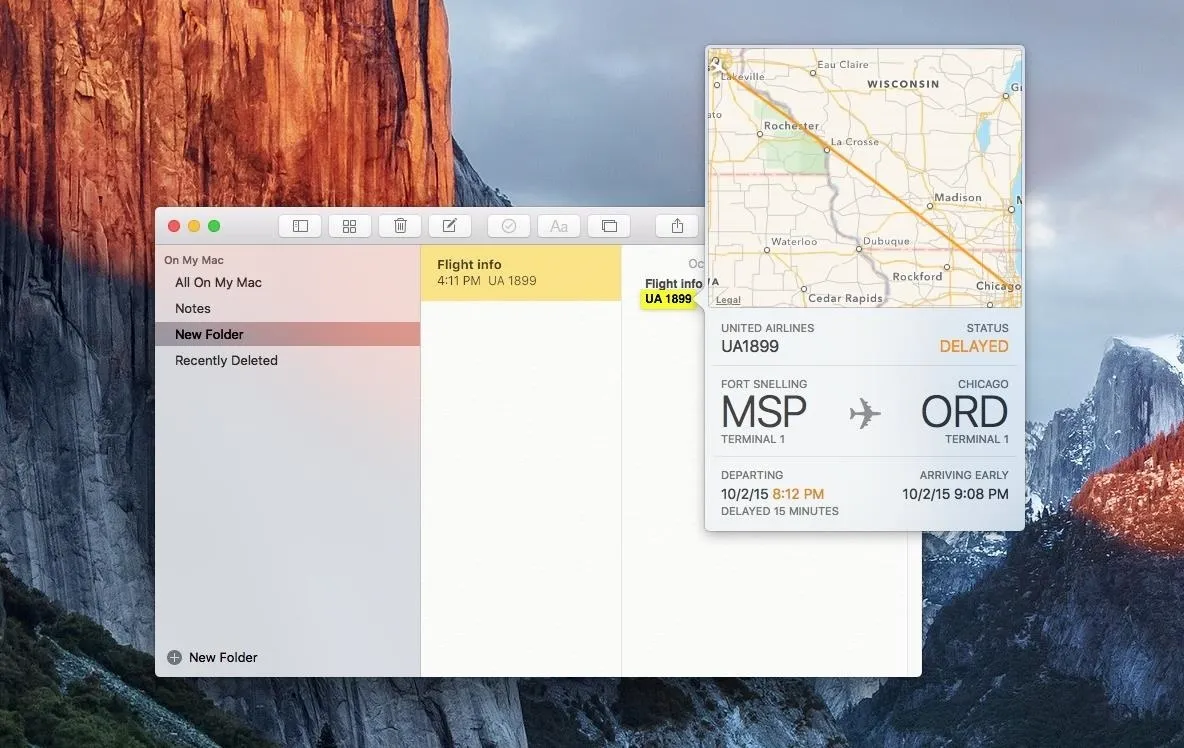Click the UNITED AIRLINES label
The height and width of the screenshot is (748, 1184).
[x=767, y=328]
